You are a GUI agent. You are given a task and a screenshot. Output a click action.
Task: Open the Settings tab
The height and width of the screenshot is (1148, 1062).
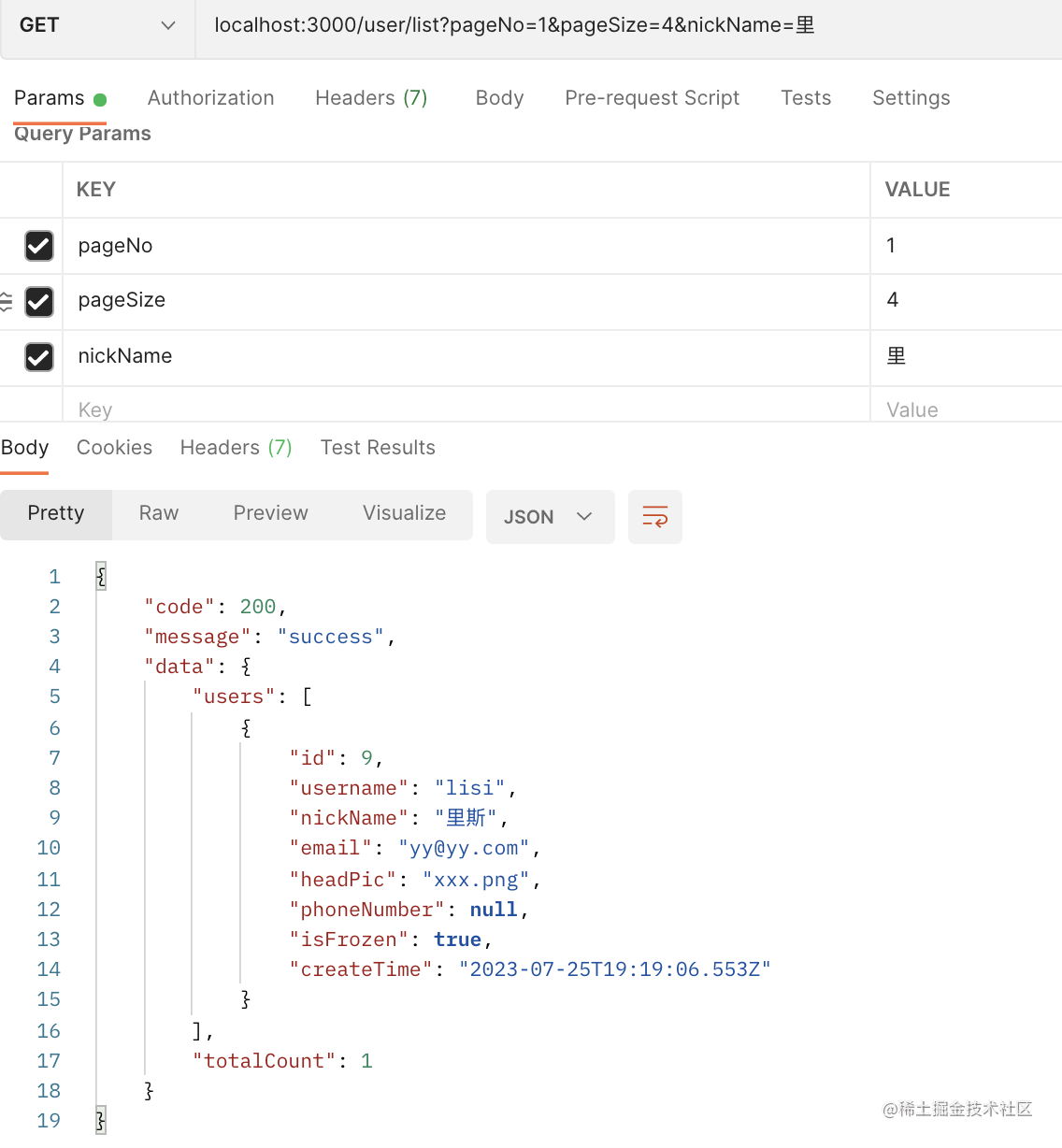click(911, 98)
